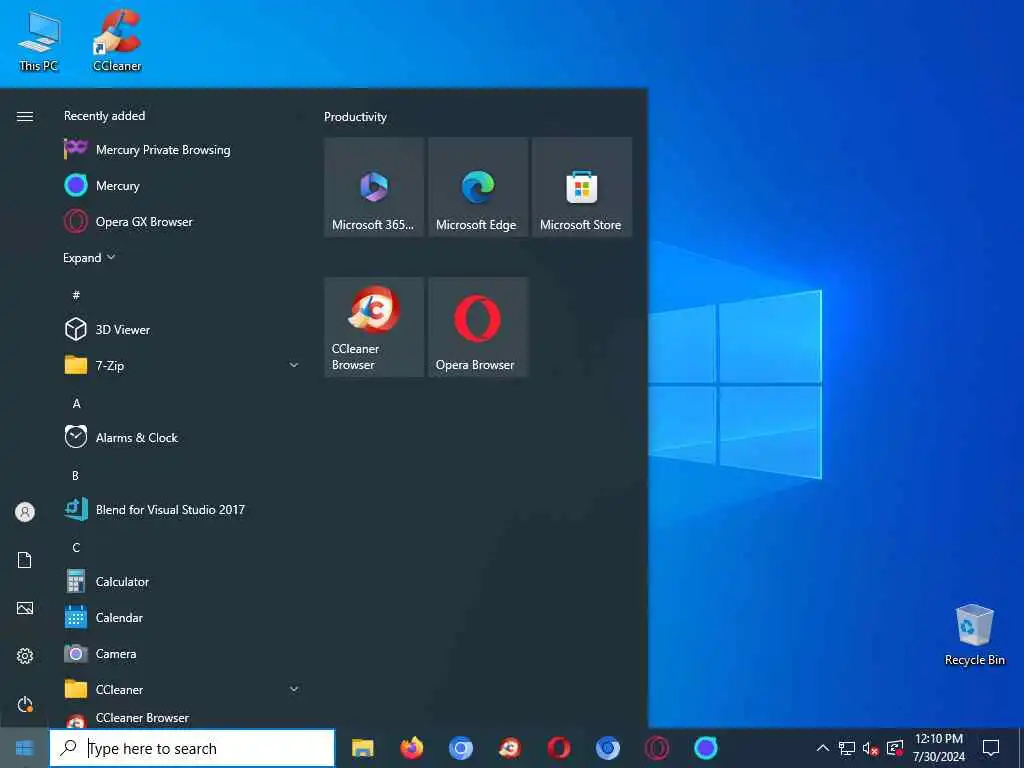The image size is (1024, 768).
Task: Click the A letter header in app list
Action: click(x=76, y=404)
